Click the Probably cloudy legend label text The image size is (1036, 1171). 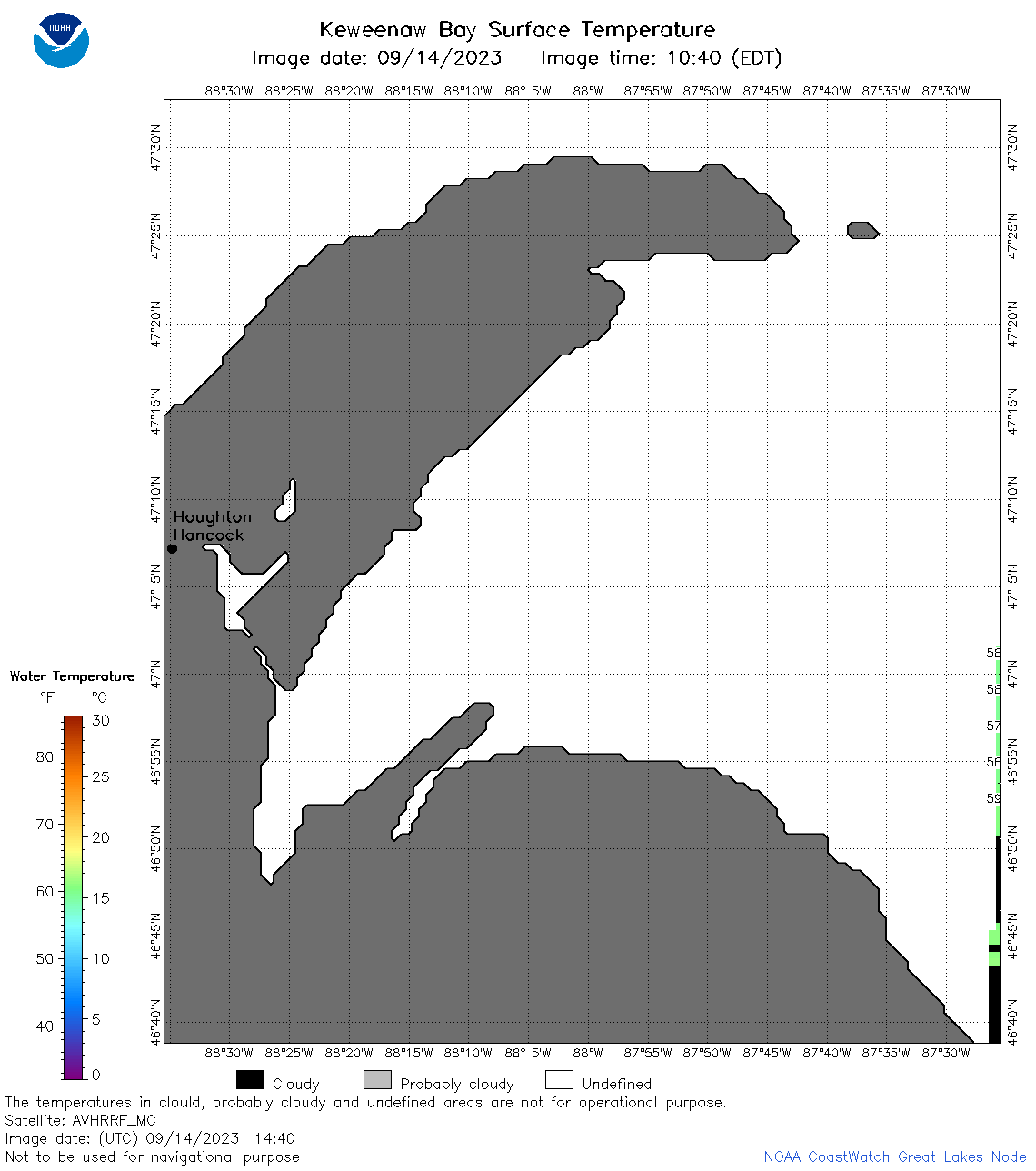point(457,1084)
